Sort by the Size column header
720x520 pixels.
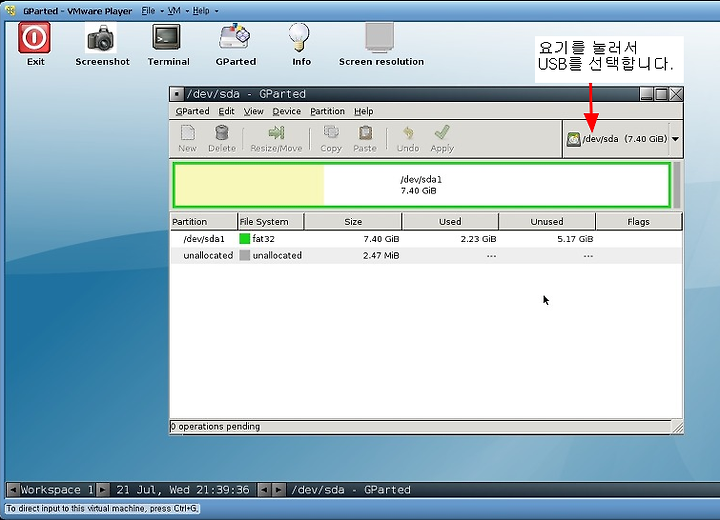353,221
